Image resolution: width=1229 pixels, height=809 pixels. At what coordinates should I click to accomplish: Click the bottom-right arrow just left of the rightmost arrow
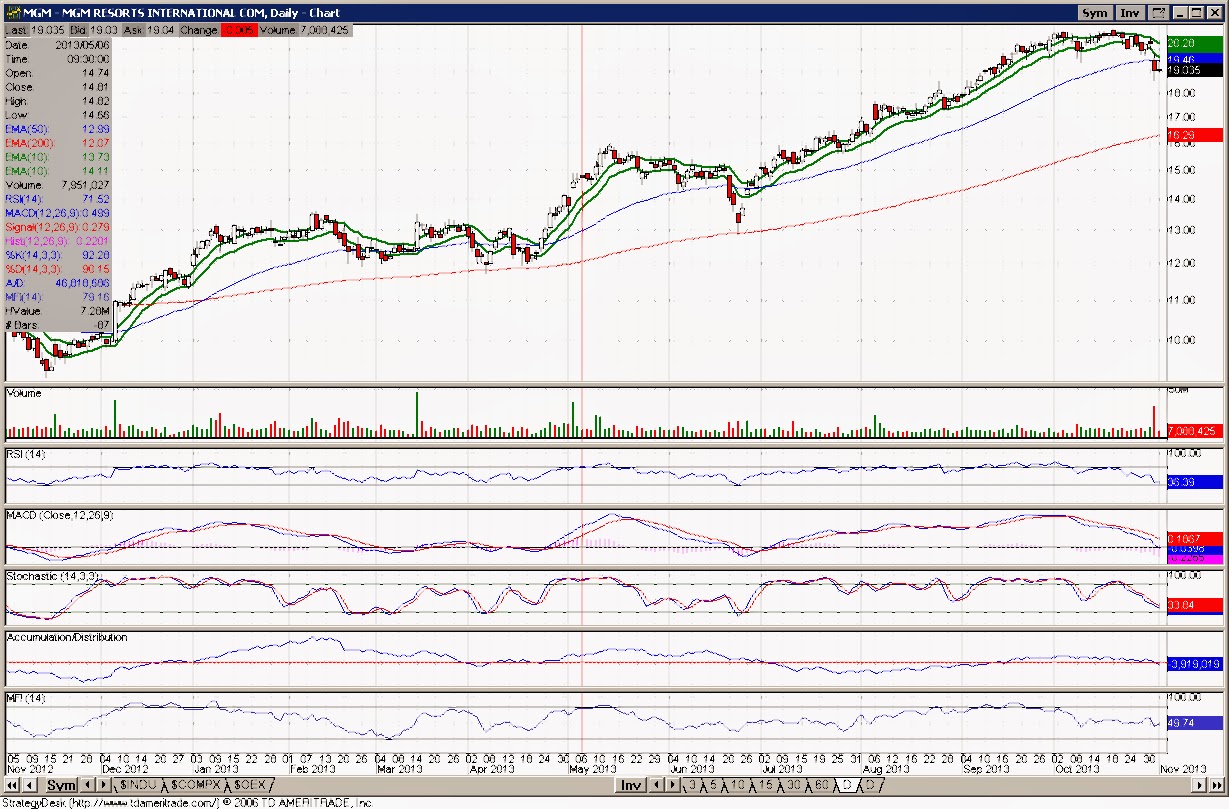point(1199,786)
